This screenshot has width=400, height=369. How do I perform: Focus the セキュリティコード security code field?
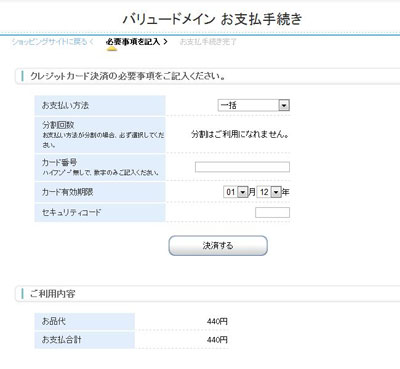coord(273,212)
